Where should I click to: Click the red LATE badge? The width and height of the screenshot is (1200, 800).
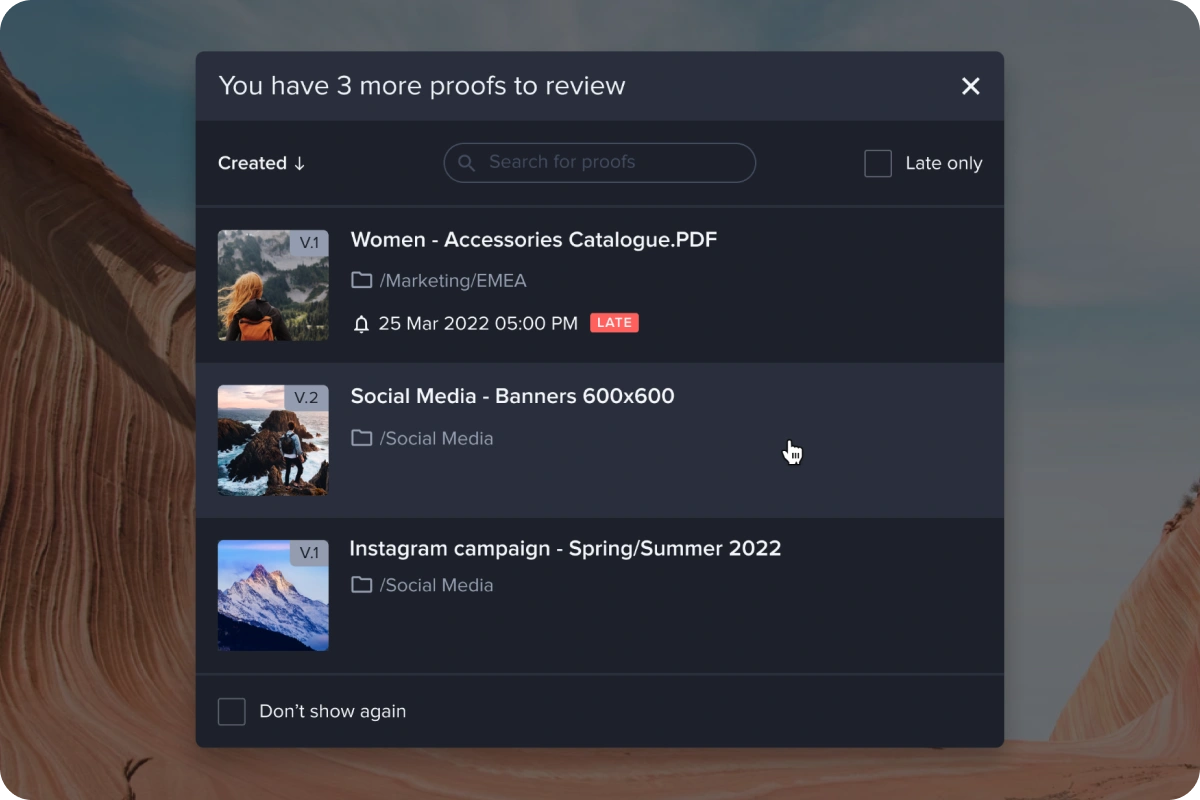pos(614,323)
